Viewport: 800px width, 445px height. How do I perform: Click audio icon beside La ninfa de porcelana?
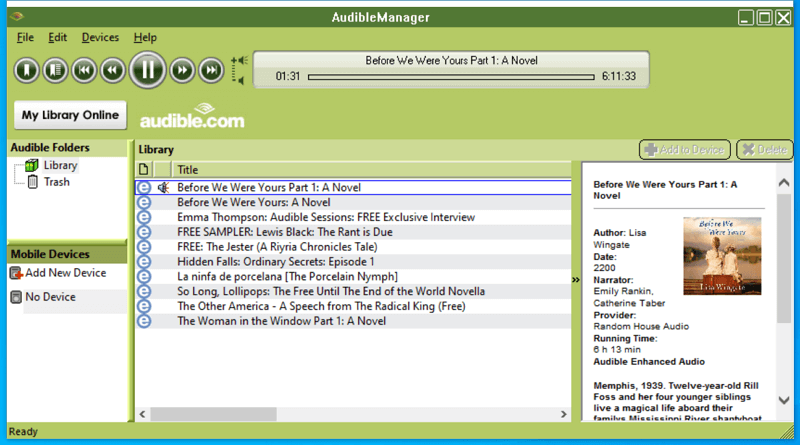pos(144,276)
